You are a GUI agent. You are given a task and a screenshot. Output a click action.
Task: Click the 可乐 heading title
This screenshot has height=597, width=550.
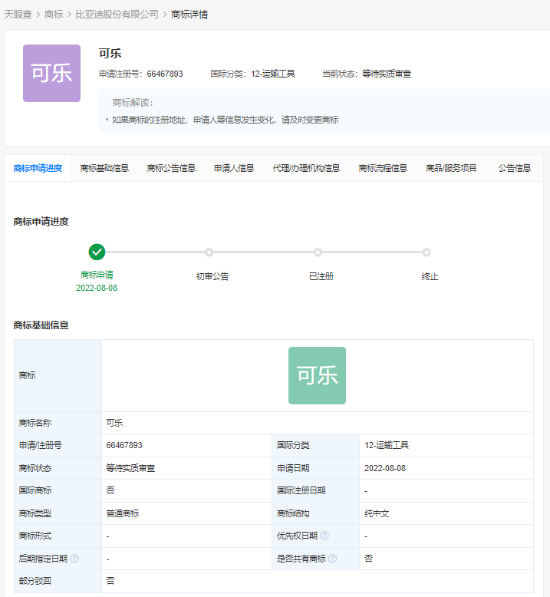click(110, 53)
